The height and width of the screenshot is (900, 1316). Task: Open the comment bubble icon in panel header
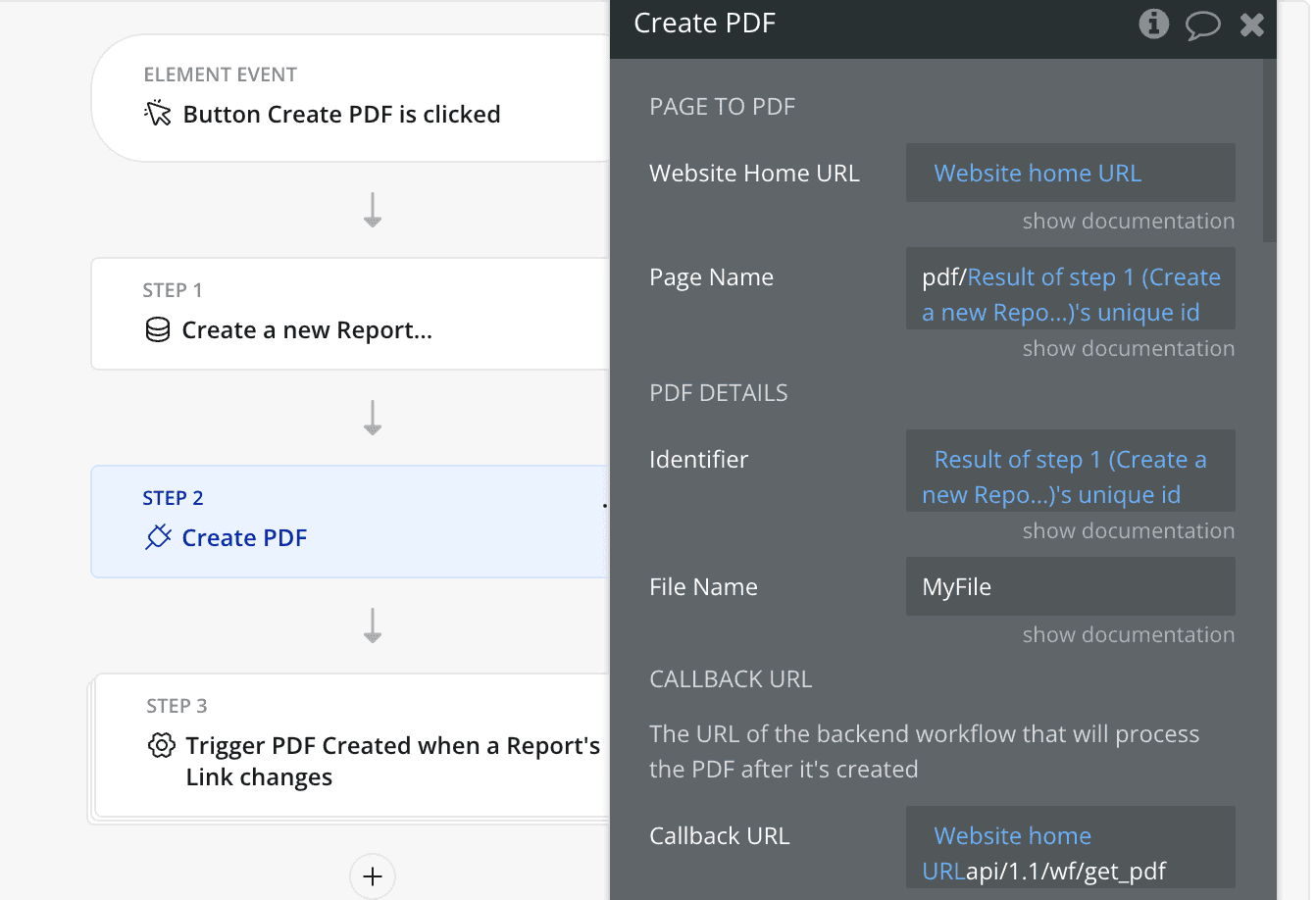coord(1202,25)
